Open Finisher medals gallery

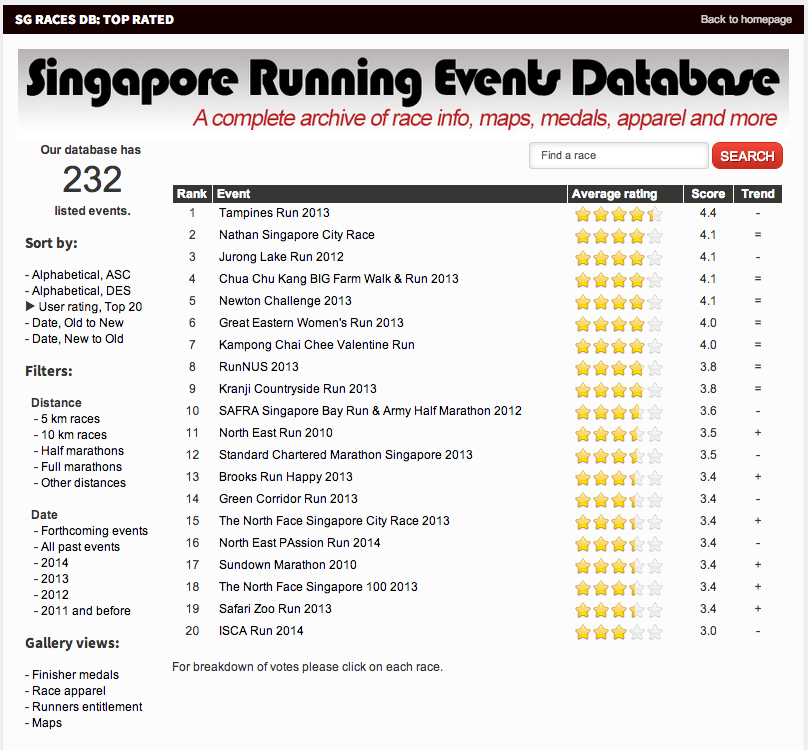coord(75,675)
